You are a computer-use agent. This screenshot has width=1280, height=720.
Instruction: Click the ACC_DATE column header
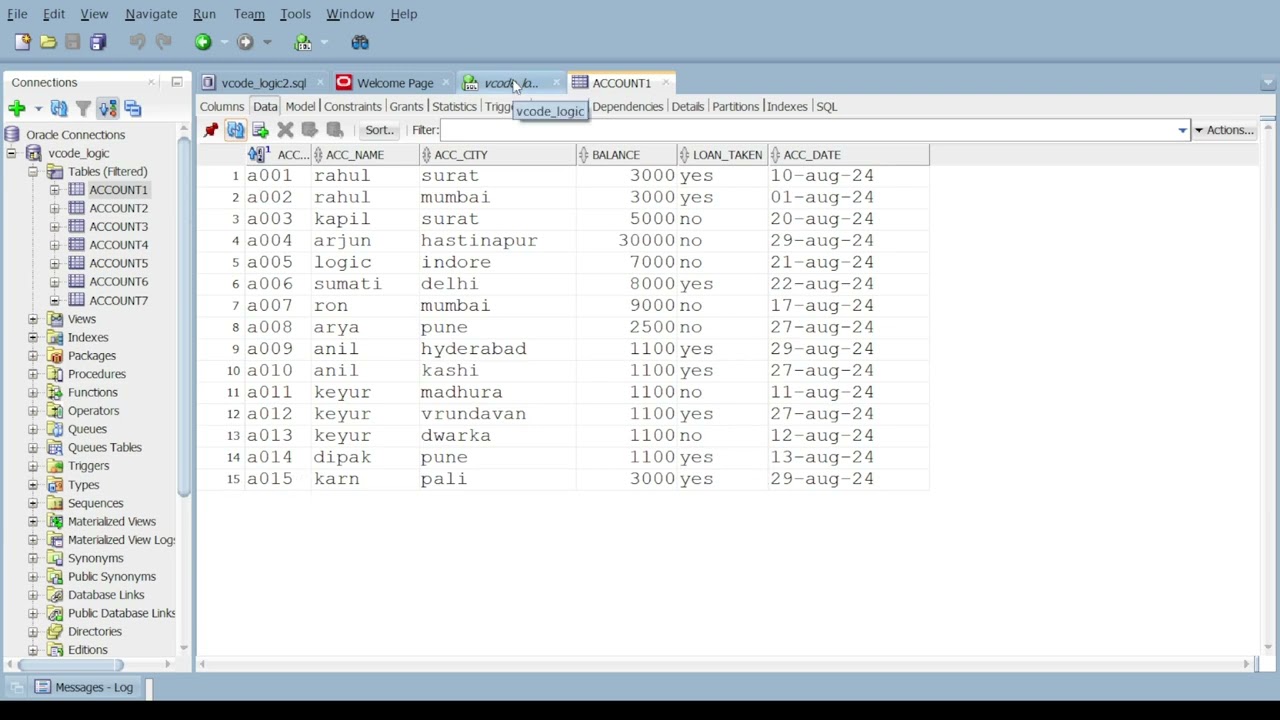coord(849,155)
